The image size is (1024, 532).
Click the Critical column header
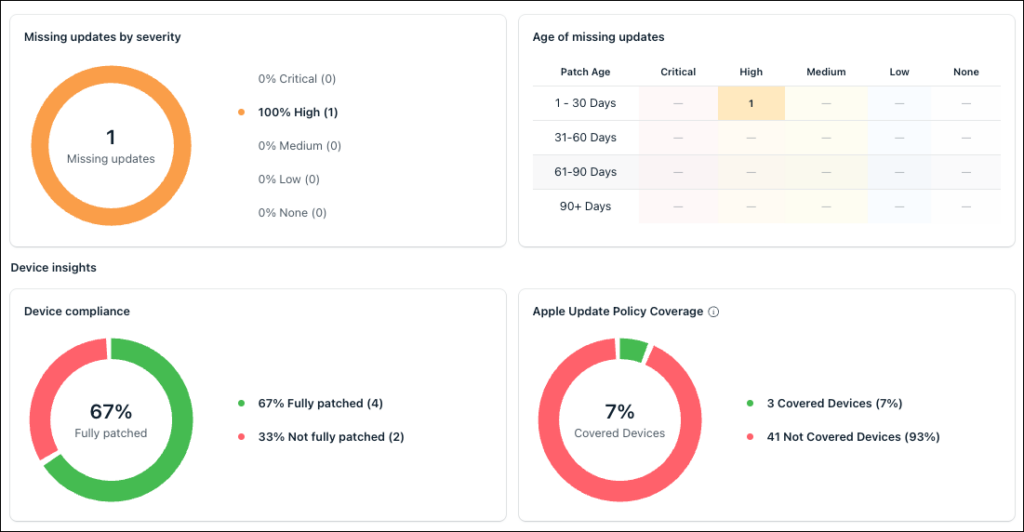[678, 72]
